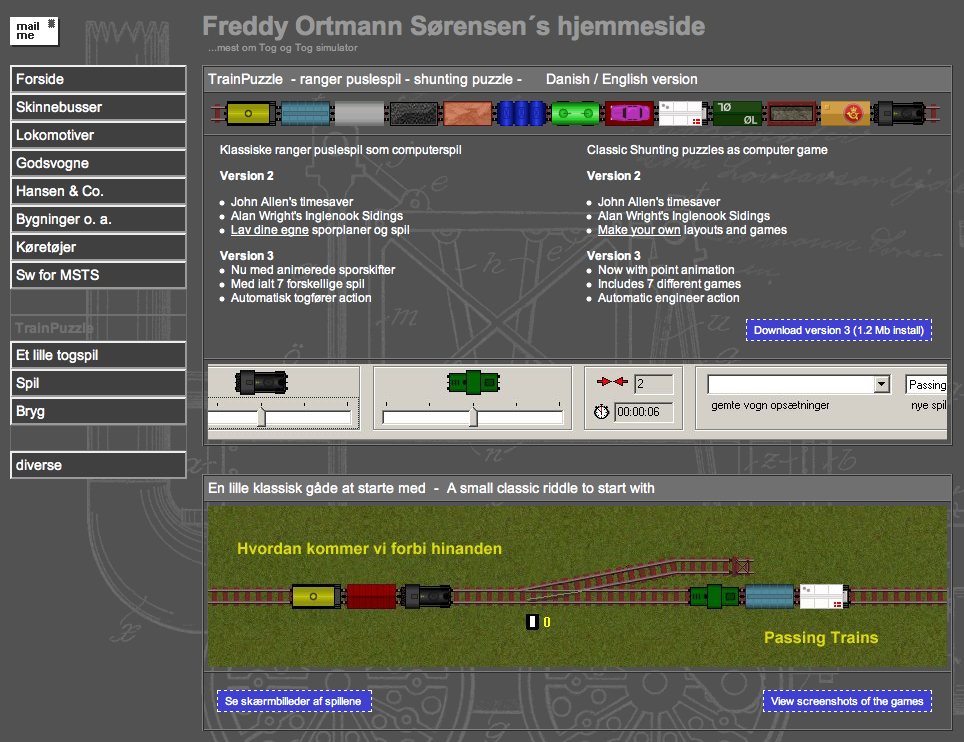Viewport: 964px width, 742px height.
Task: Click the mail me icon
Action: tap(35, 30)
